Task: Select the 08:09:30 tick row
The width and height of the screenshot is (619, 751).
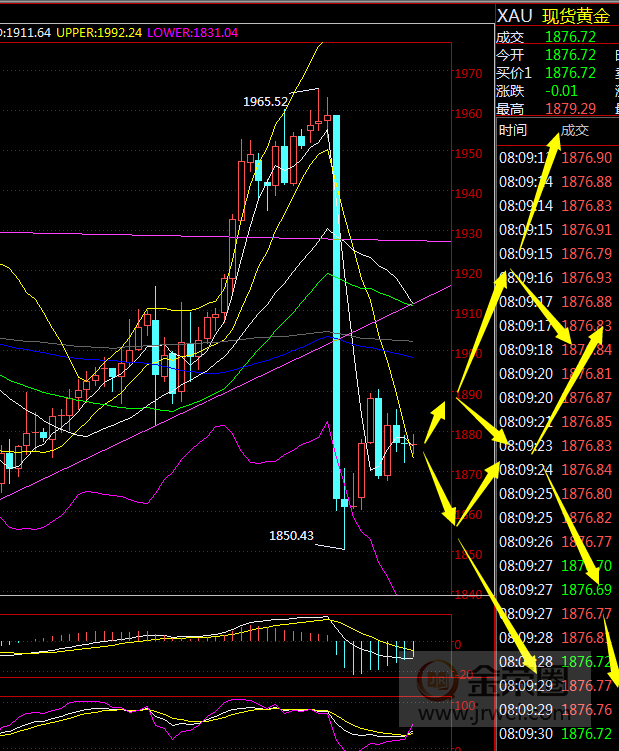Action: pyautogui.click(x=556, y=733)
